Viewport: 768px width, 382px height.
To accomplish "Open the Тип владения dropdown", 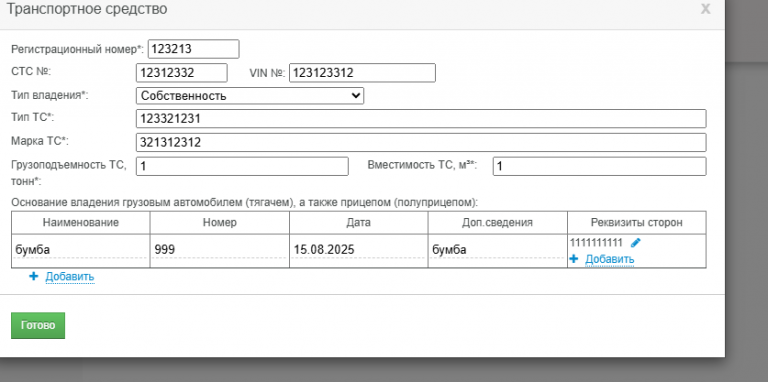I will (250, 96).
